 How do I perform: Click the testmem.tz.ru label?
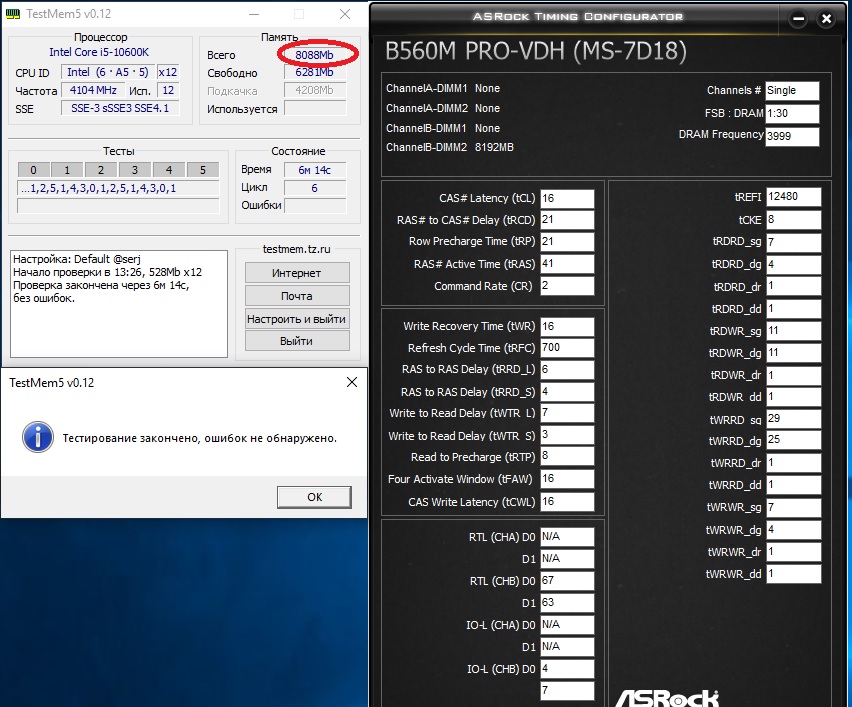pos(297,249)
